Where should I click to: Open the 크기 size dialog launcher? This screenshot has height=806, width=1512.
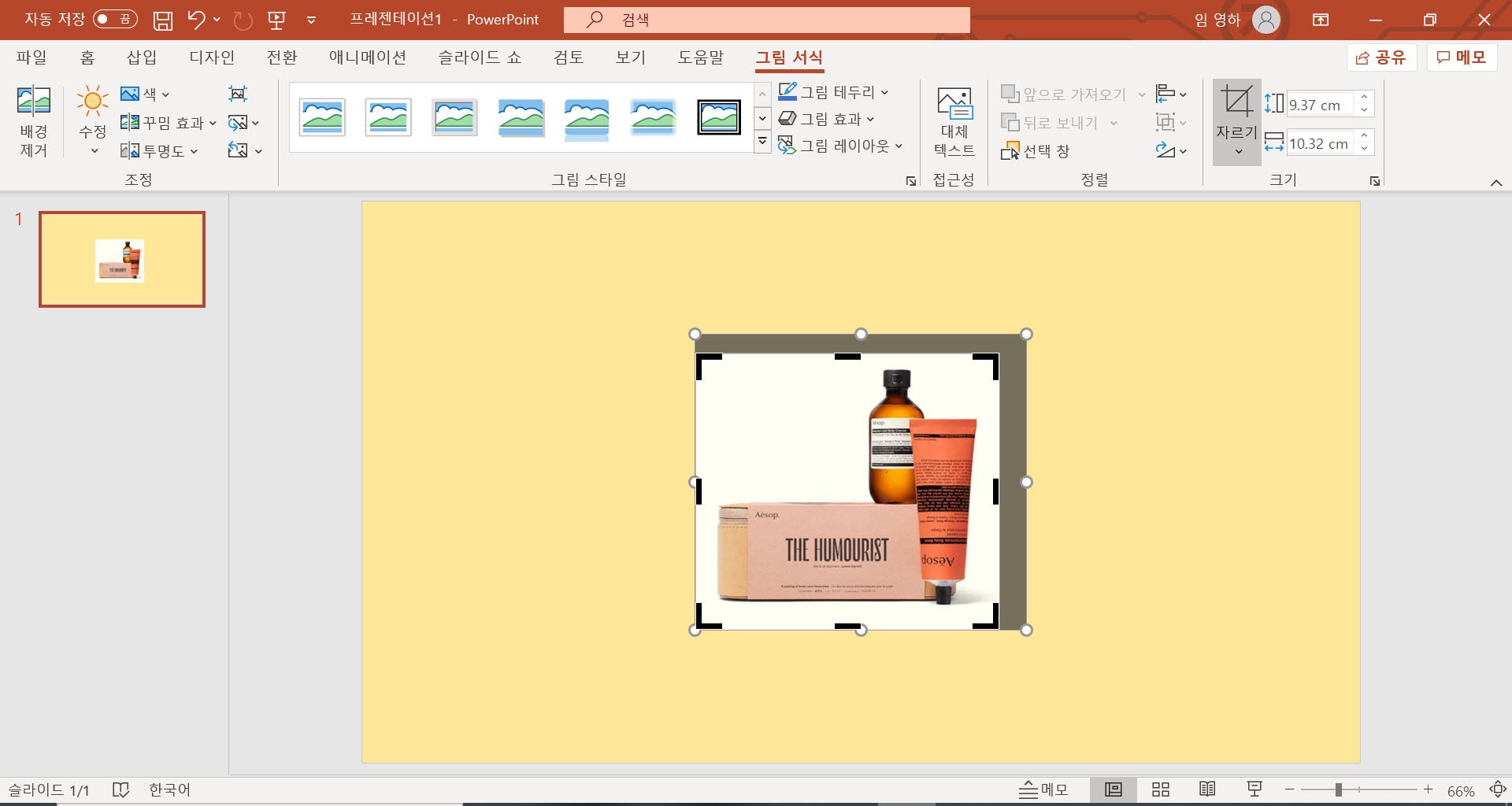tap(1375, 181)
